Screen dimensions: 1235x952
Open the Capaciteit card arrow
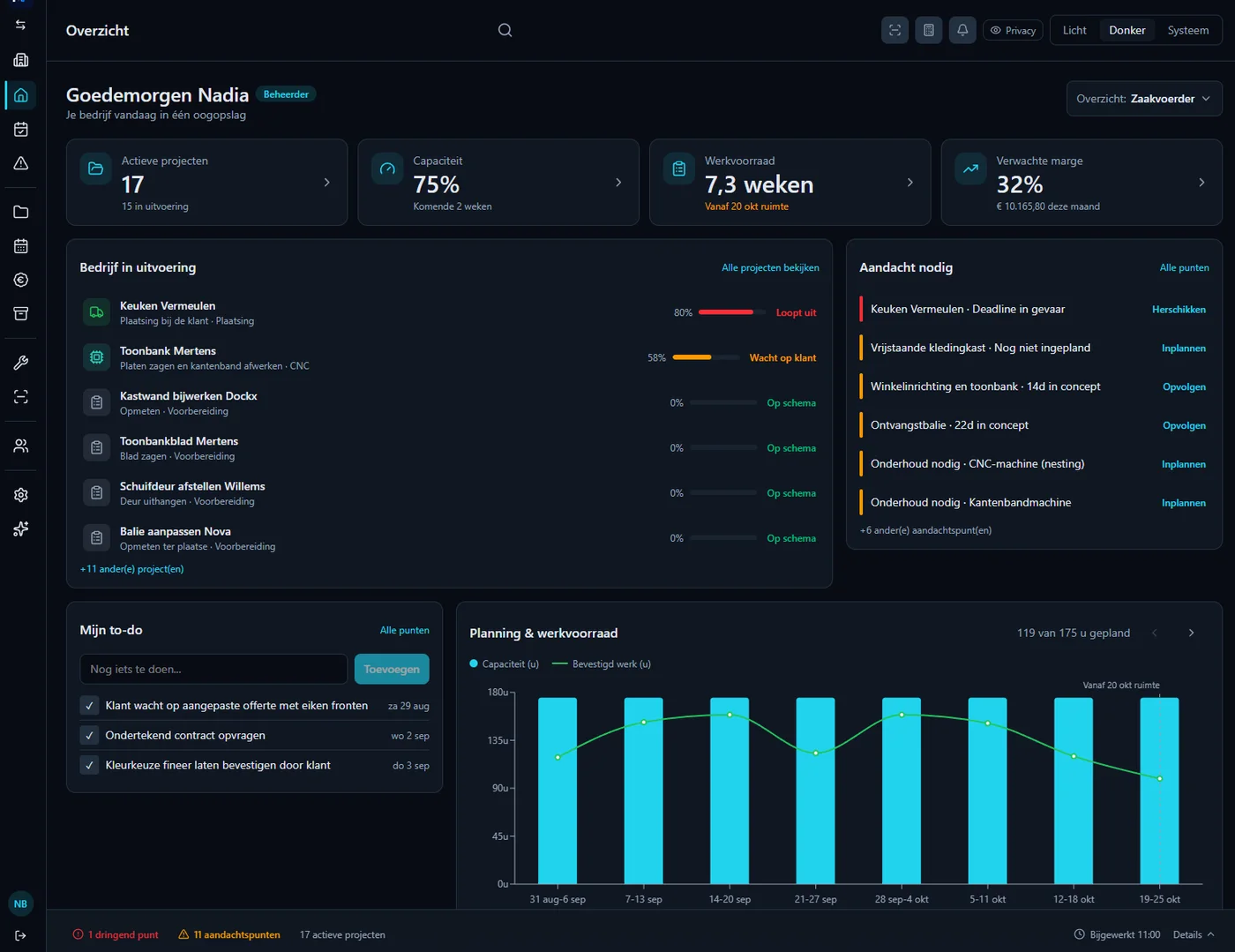coord(618,183)
